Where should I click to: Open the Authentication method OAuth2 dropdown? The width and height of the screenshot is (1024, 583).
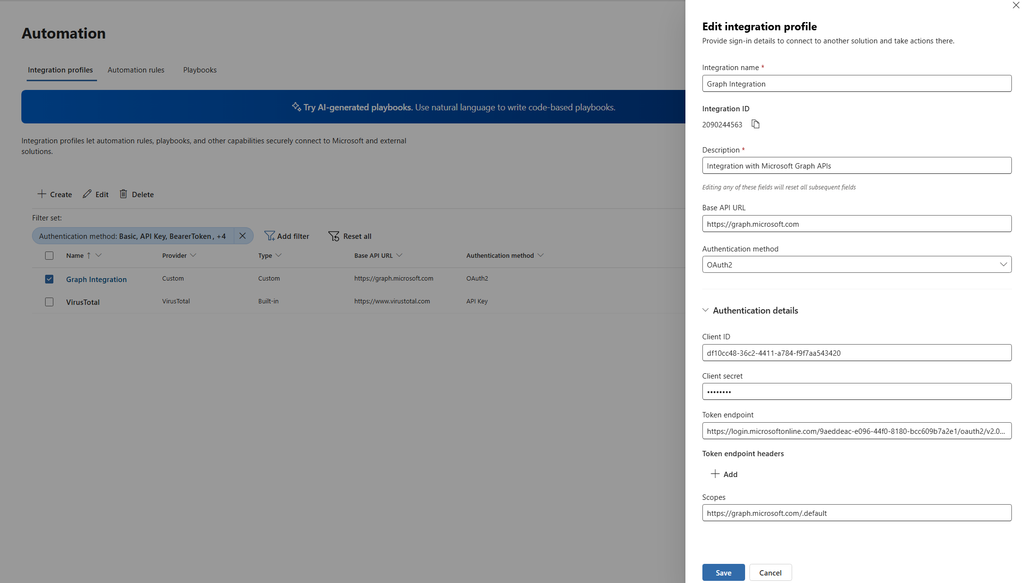click(x=856, y=264)
